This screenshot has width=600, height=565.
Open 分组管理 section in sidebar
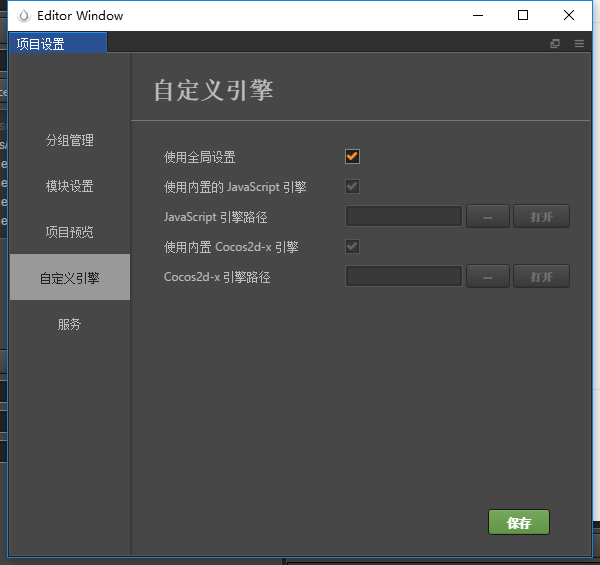coord(70,140)
